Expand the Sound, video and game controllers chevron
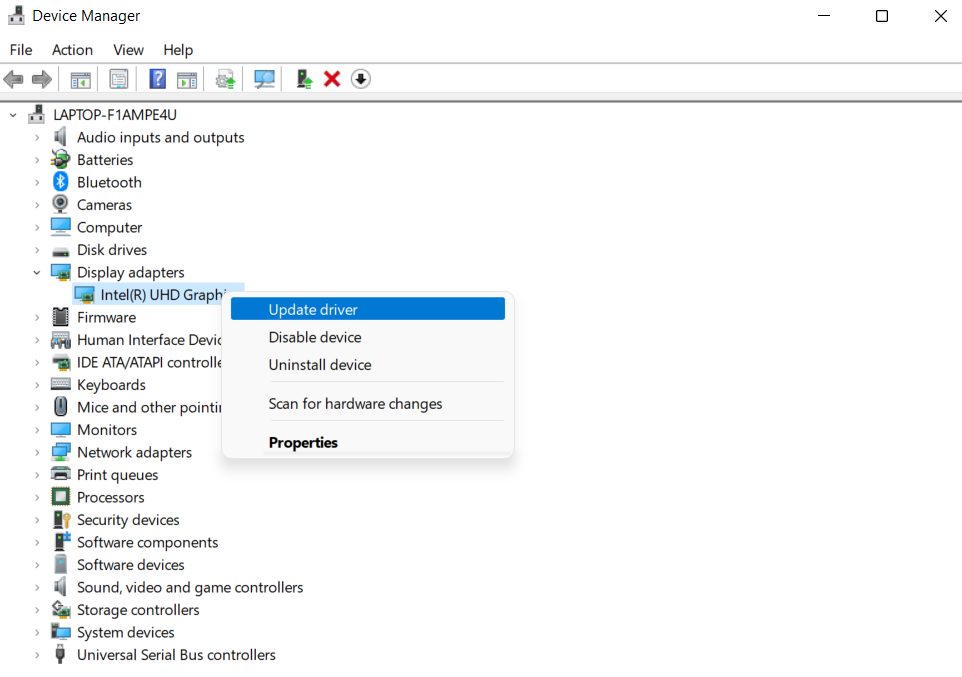 37,587
